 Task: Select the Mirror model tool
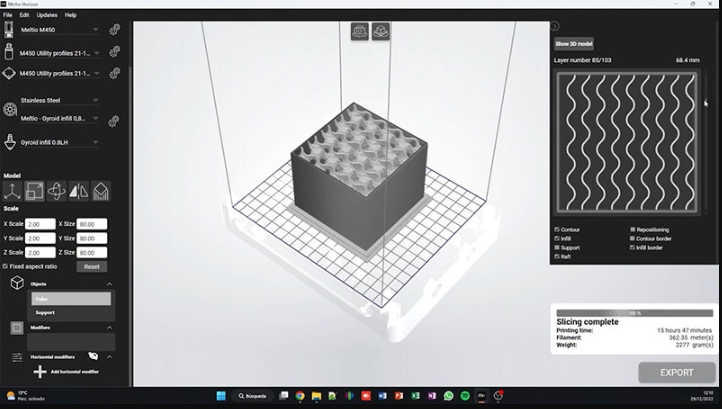coord(79,191)
